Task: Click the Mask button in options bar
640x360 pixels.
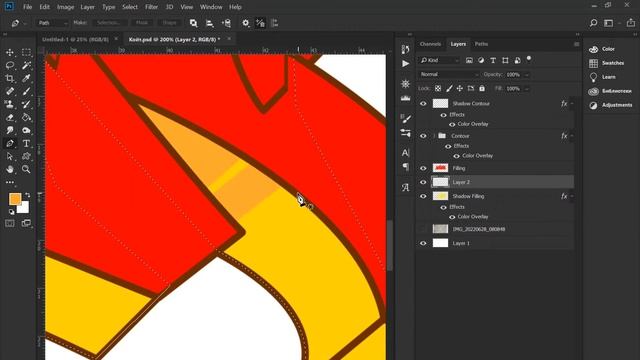Action: pos(142,23)
